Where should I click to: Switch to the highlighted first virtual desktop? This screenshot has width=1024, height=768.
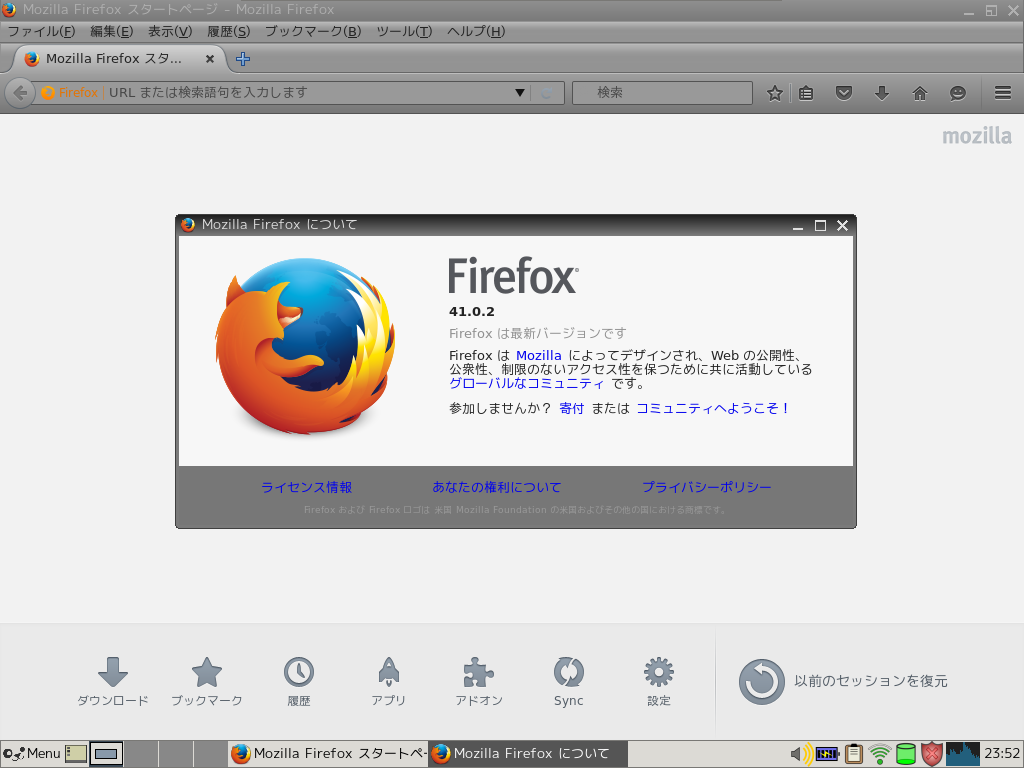click(x=106, y=754)
